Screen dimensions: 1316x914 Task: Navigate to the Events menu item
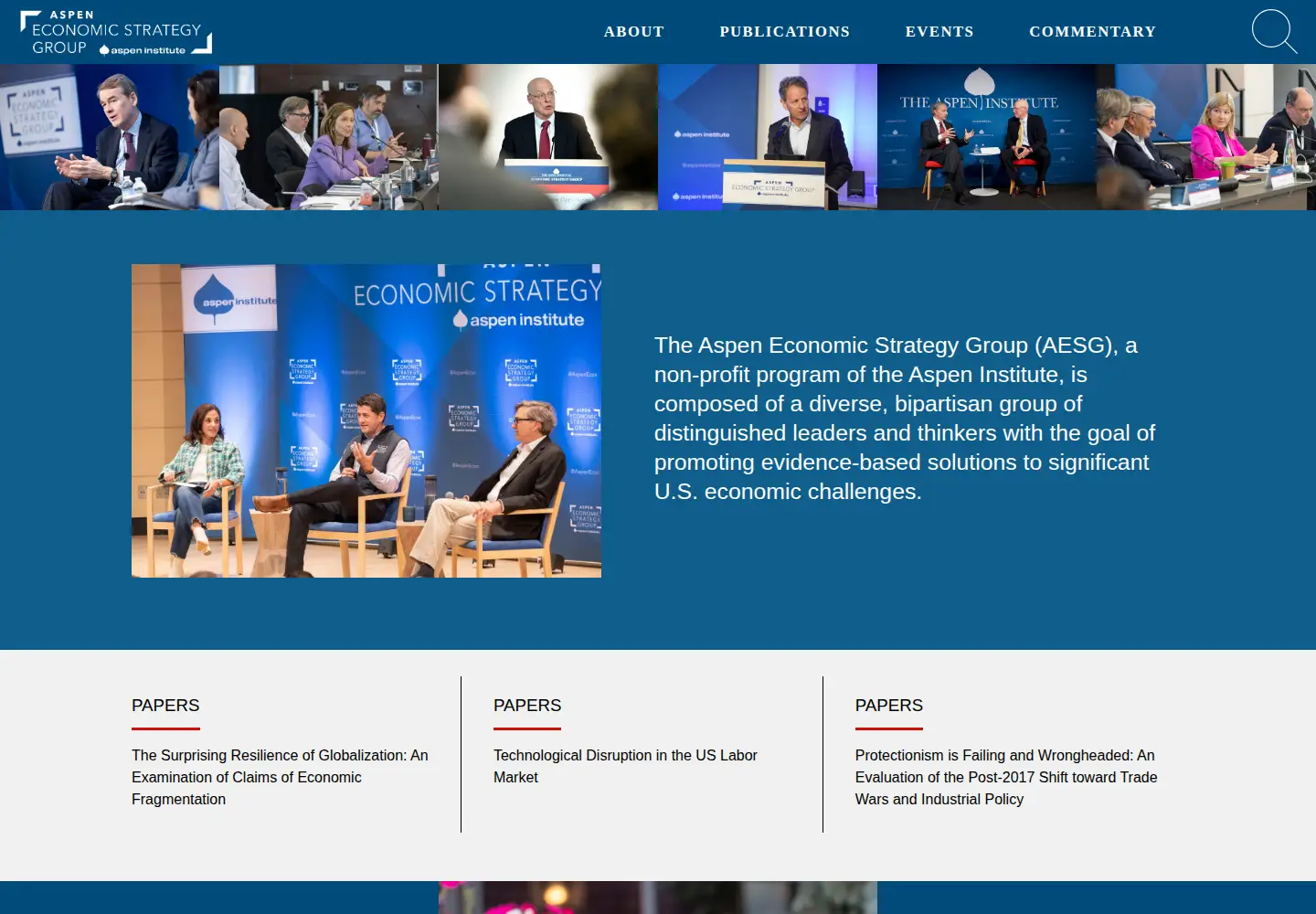[939, 32]
